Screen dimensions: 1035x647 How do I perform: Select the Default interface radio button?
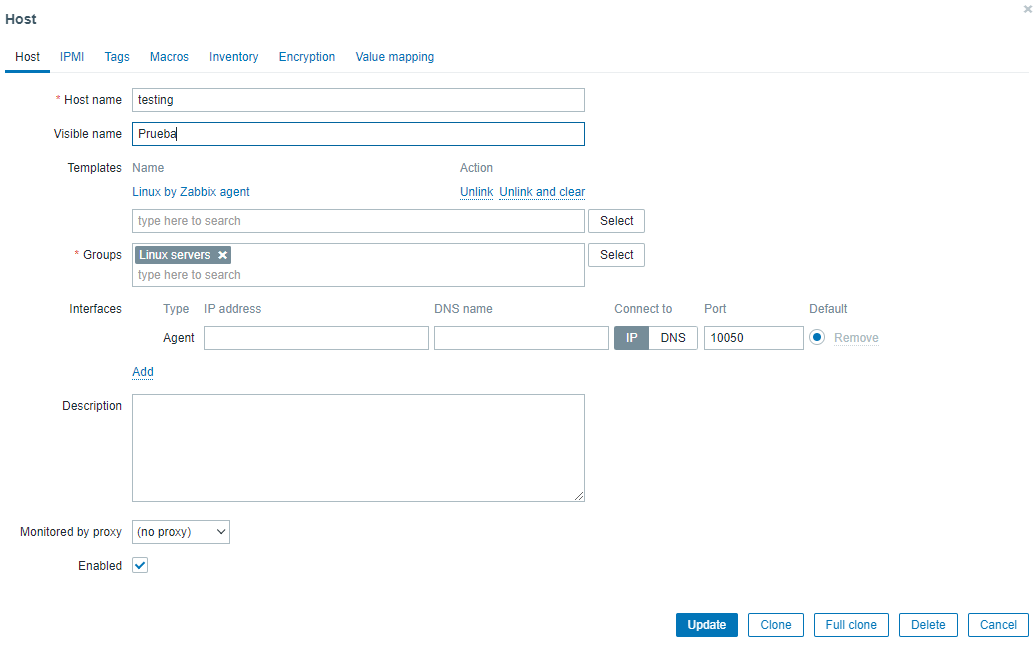tap(817, 337)
